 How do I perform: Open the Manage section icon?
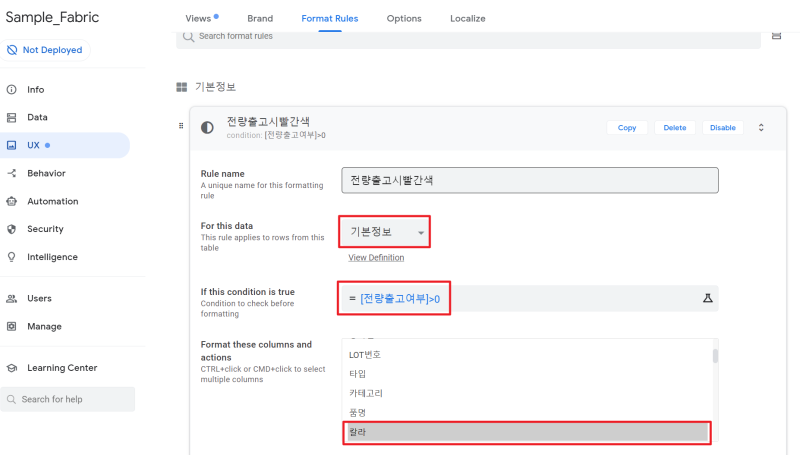11,326
